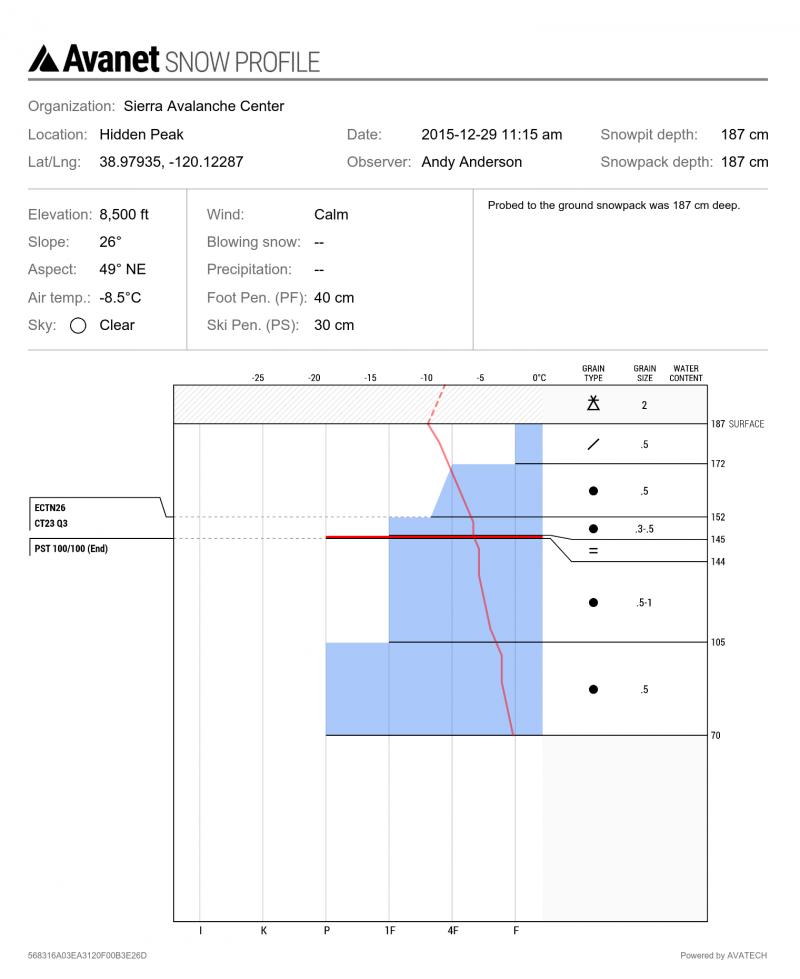The width and height of the screenshot is (800, 979).
Task: Click the Powered by AVATECH text
Action: tap(723, 955)
